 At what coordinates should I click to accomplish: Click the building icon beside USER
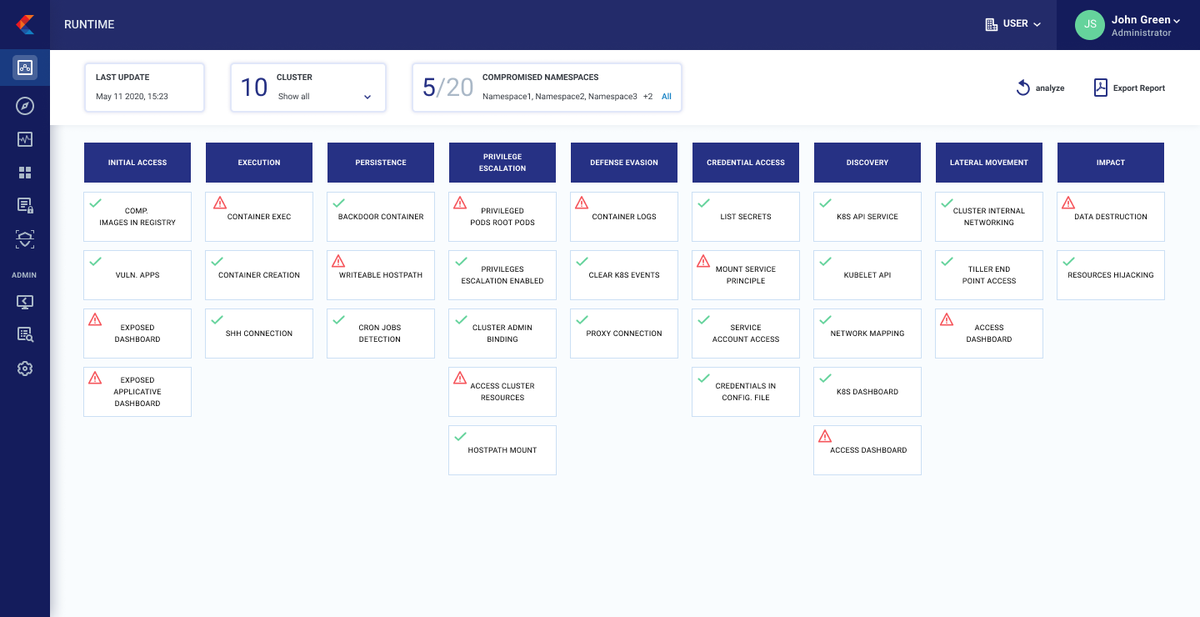(x=991, y=24)
